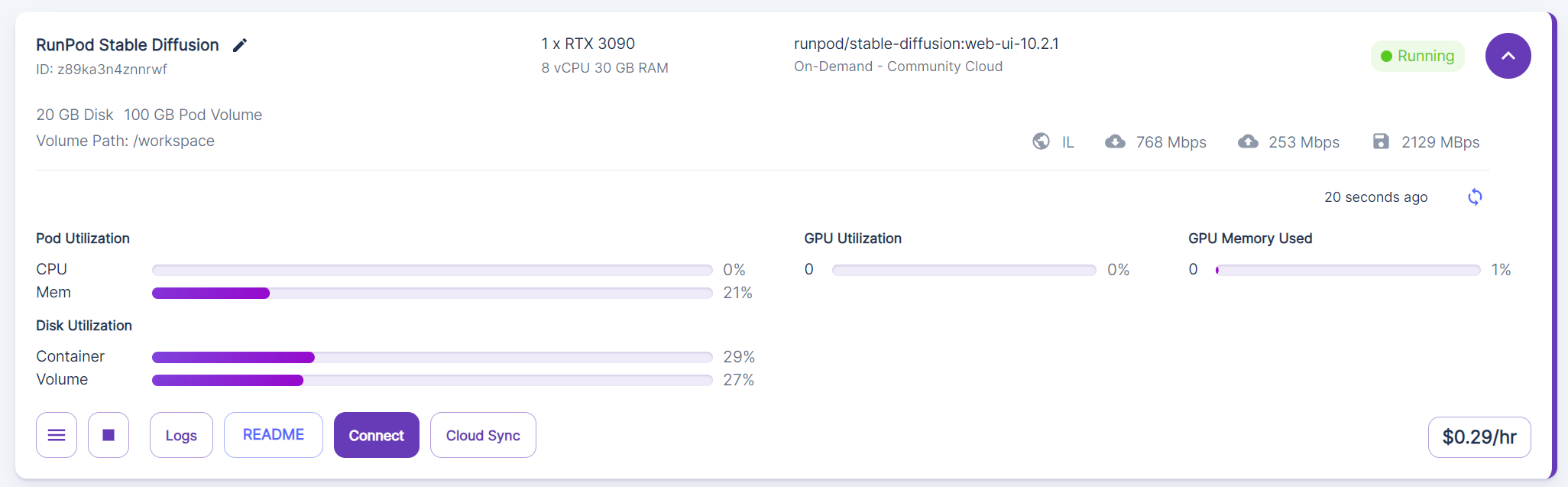View the README

click(273, 435)
